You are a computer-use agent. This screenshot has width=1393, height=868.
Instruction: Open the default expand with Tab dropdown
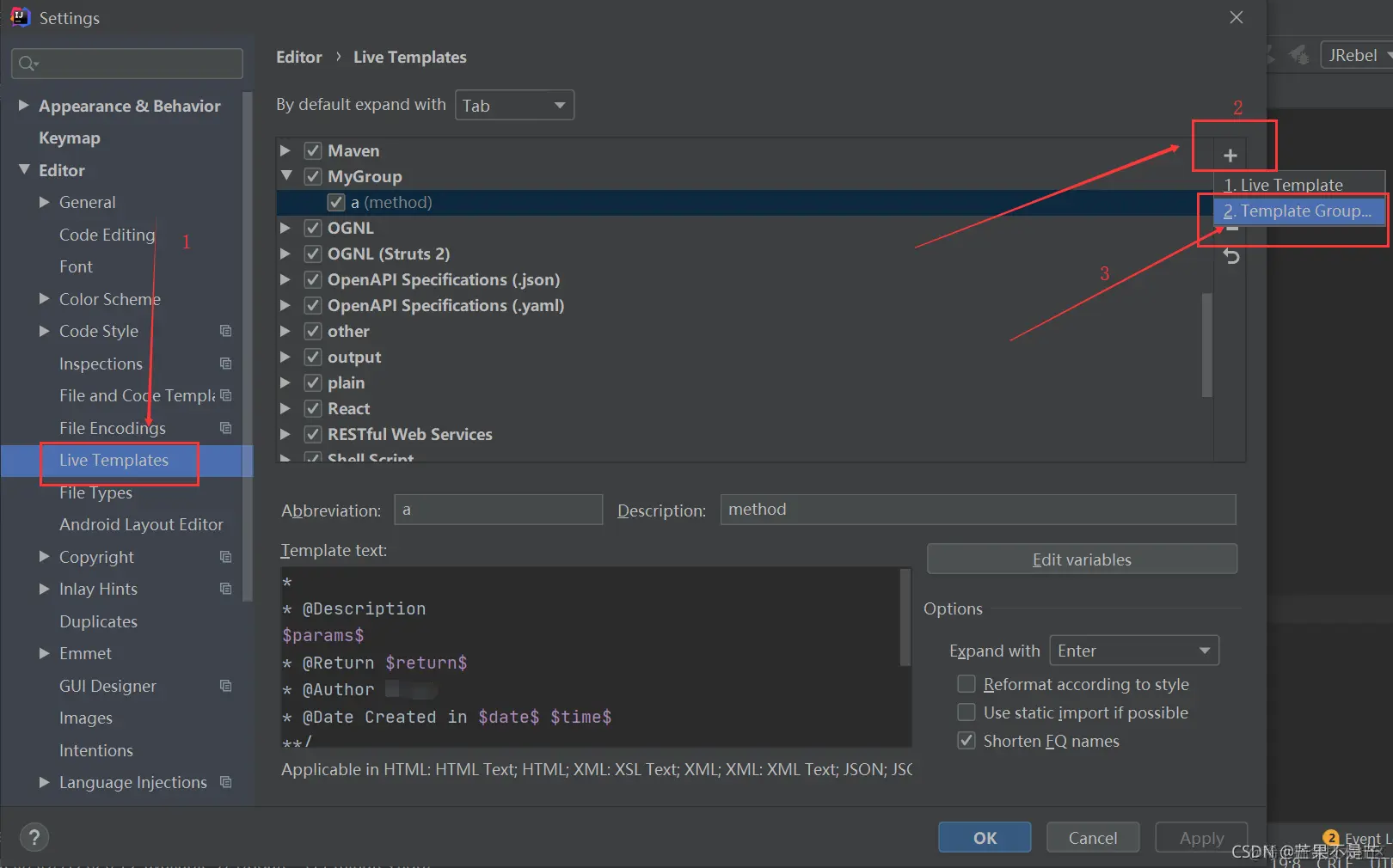514,105
